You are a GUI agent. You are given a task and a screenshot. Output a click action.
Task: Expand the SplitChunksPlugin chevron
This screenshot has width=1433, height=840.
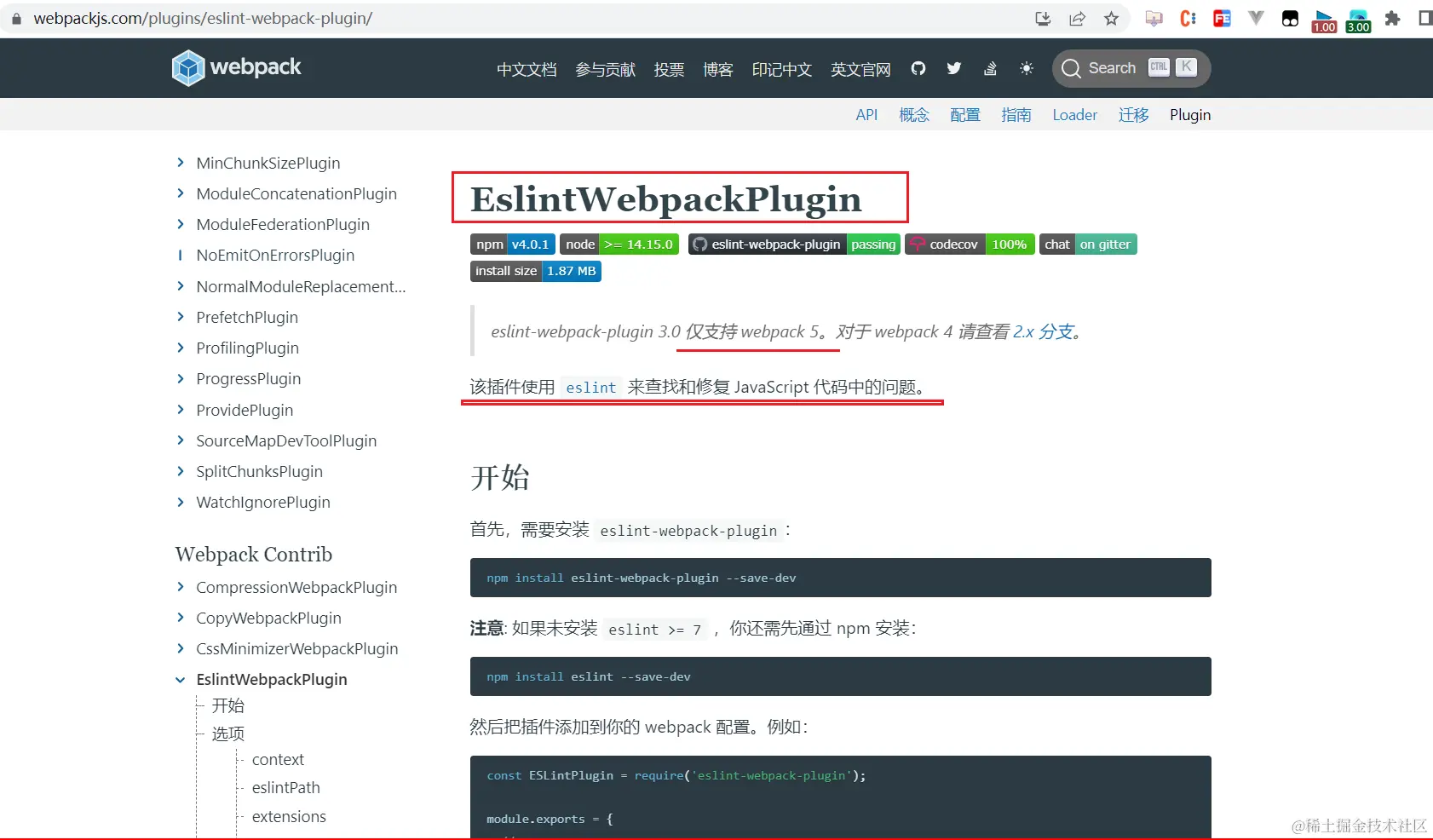click(180, 471)
